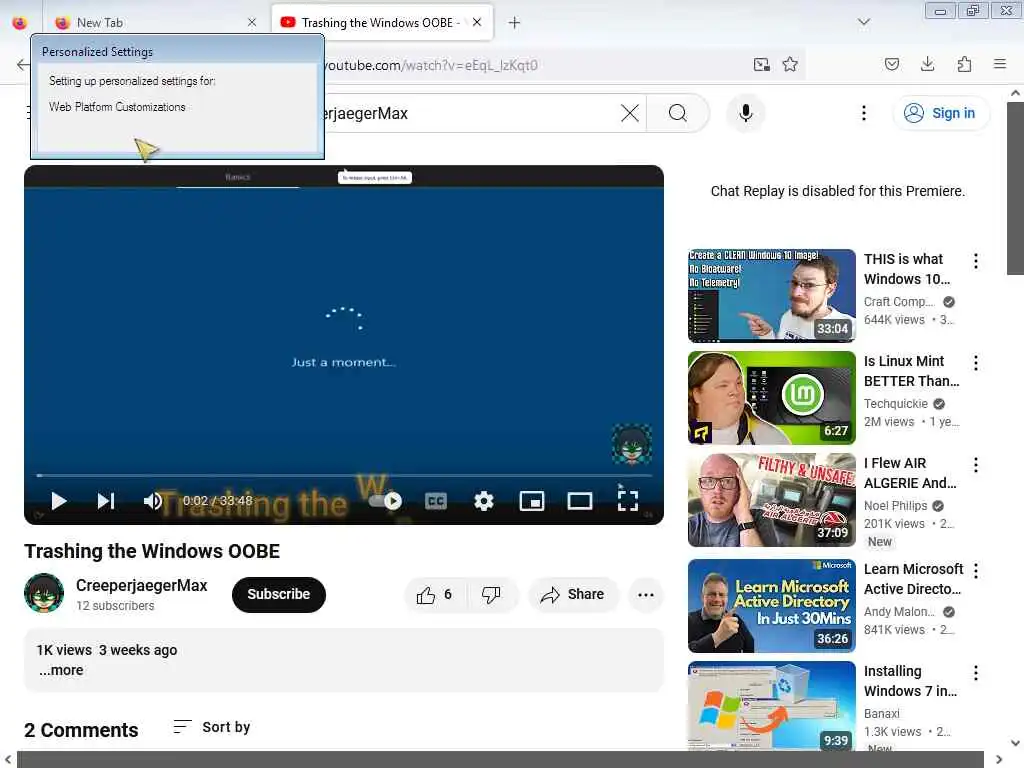This screenshot has height=768, width=1024.
Task: Open a new browser tab with plus
Action: [514, 23]
